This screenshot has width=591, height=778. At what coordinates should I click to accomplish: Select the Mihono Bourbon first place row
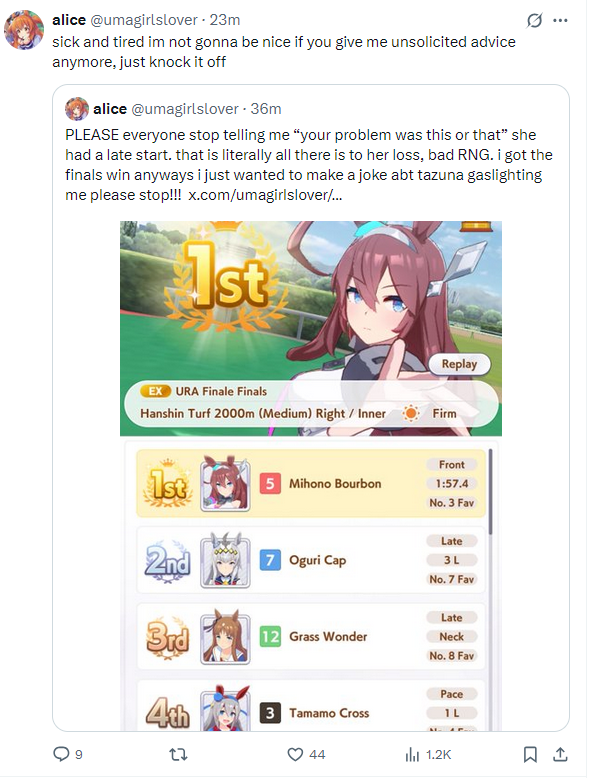pyautogui.click(x=311, y=484)
